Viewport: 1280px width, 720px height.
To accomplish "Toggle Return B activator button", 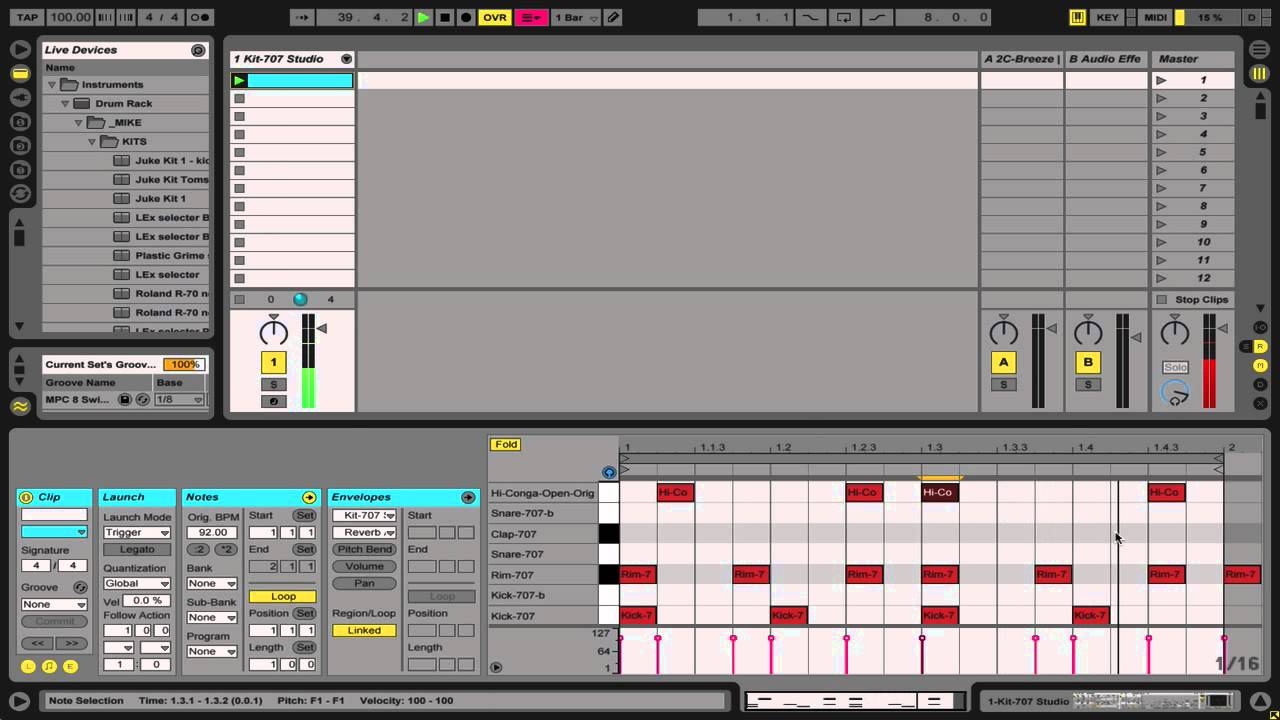I will (1087, 363).
